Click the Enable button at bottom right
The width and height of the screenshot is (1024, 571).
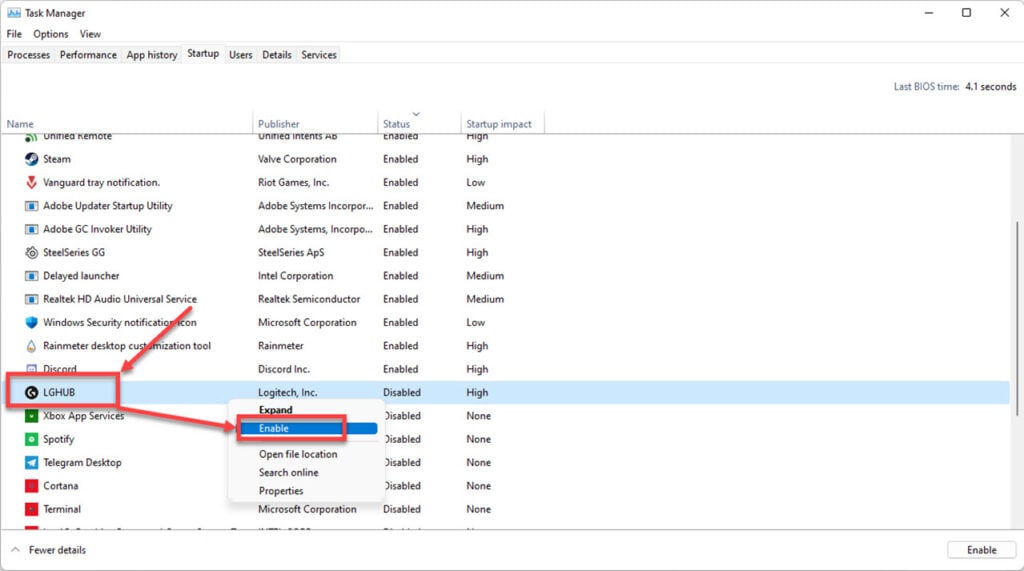coord(982,550)
